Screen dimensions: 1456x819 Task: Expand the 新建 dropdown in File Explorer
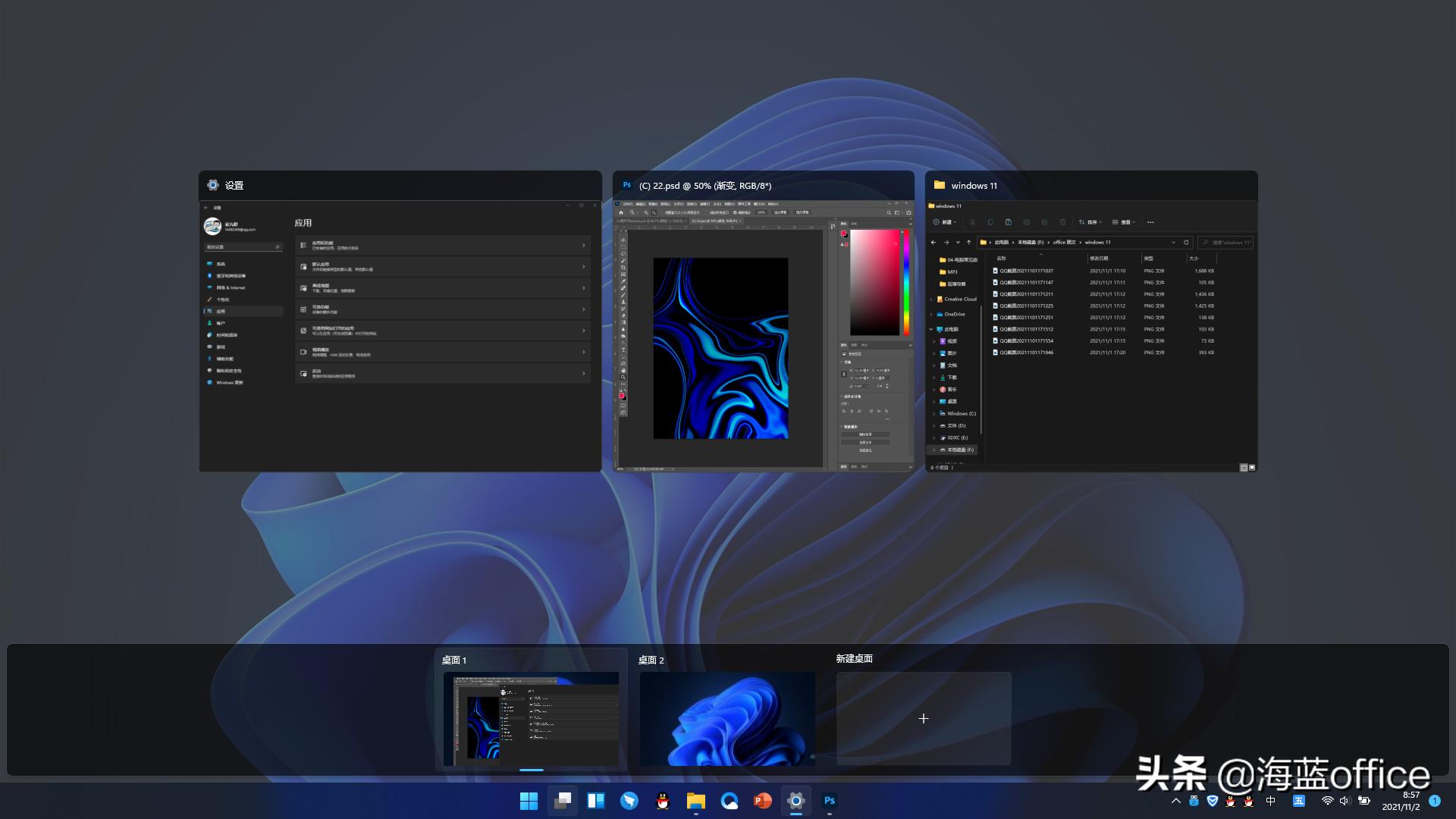947,222
